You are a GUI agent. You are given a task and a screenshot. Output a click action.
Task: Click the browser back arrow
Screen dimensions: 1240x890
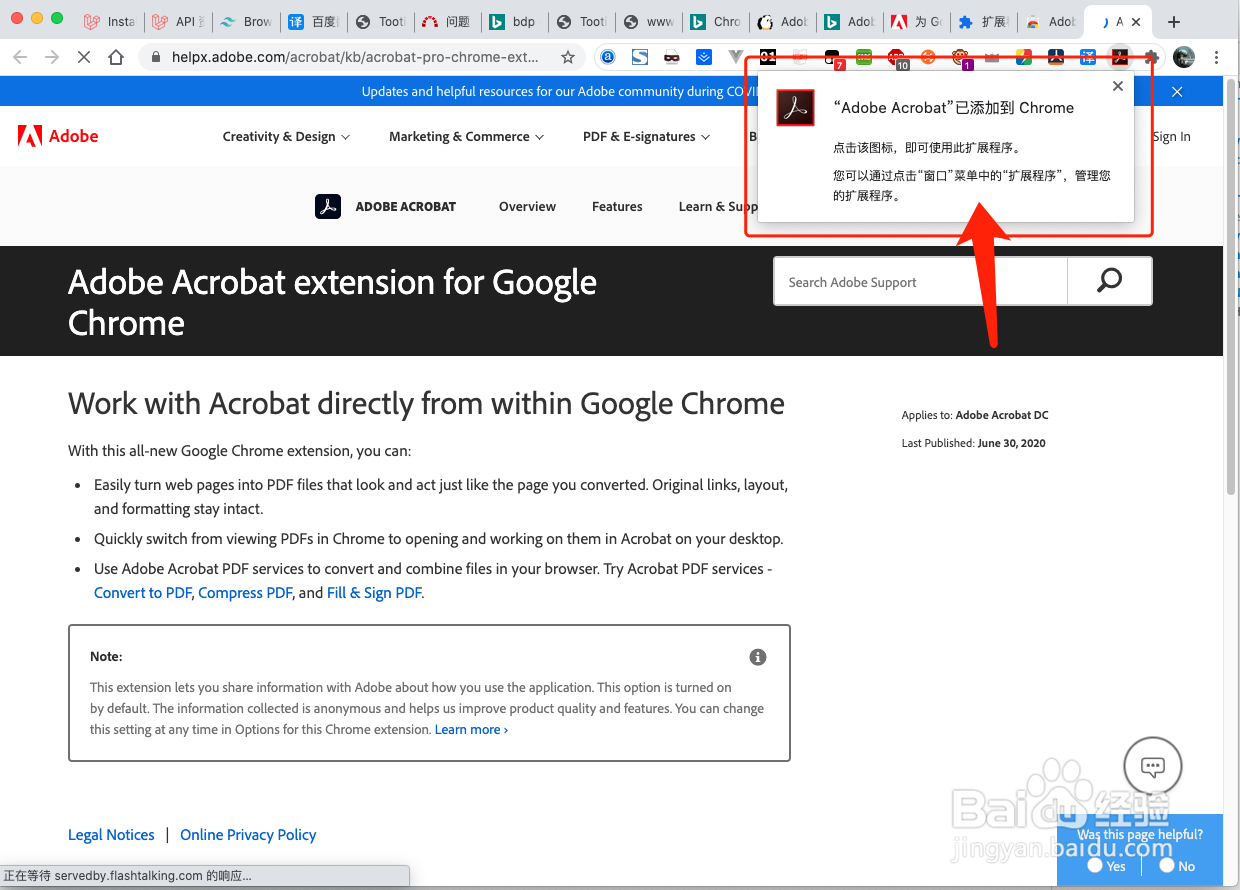(22, 57)
